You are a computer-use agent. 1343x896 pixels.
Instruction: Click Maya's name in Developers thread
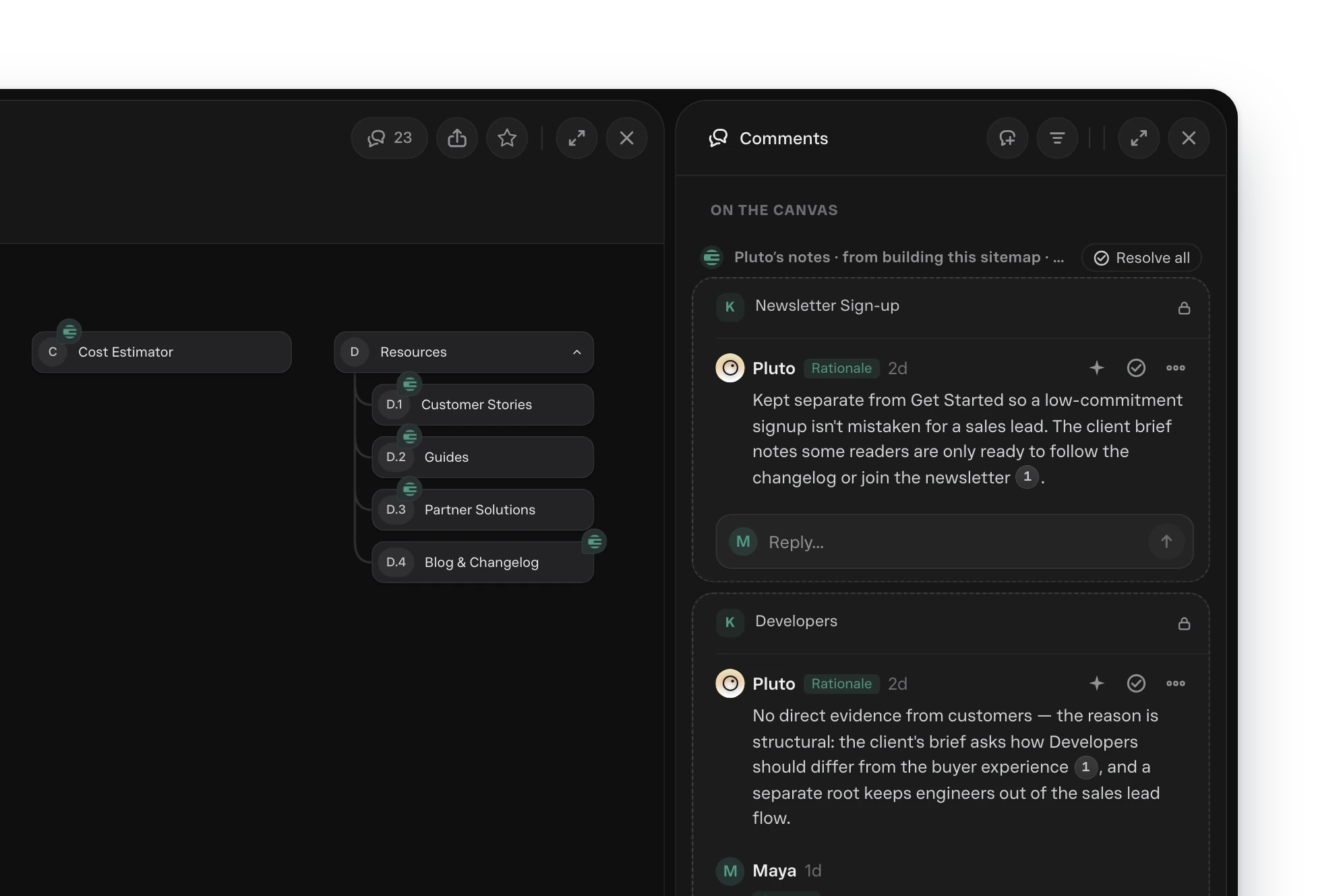pos(774,870)
